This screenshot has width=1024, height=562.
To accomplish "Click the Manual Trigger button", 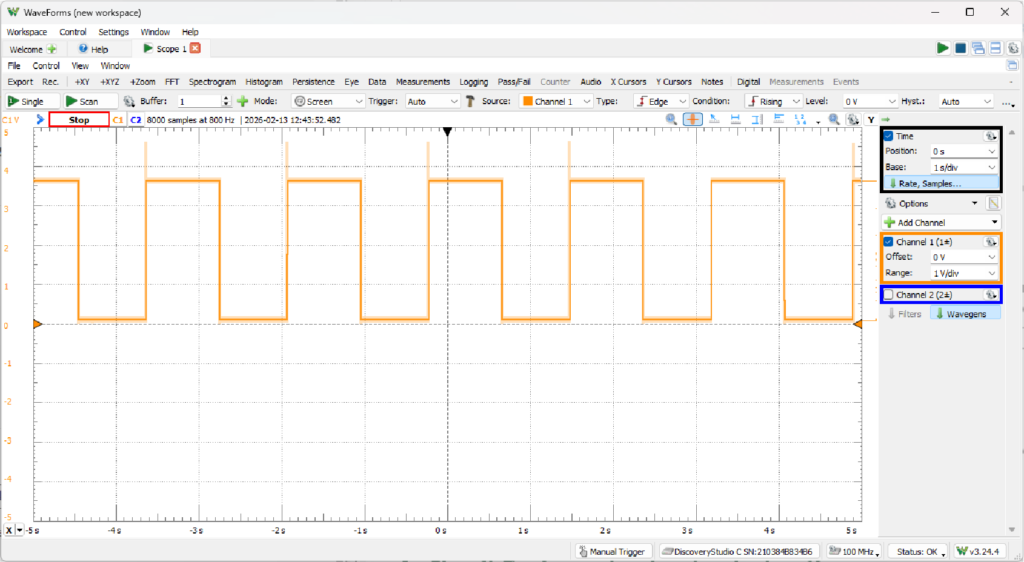I will [x=614, y=551].
